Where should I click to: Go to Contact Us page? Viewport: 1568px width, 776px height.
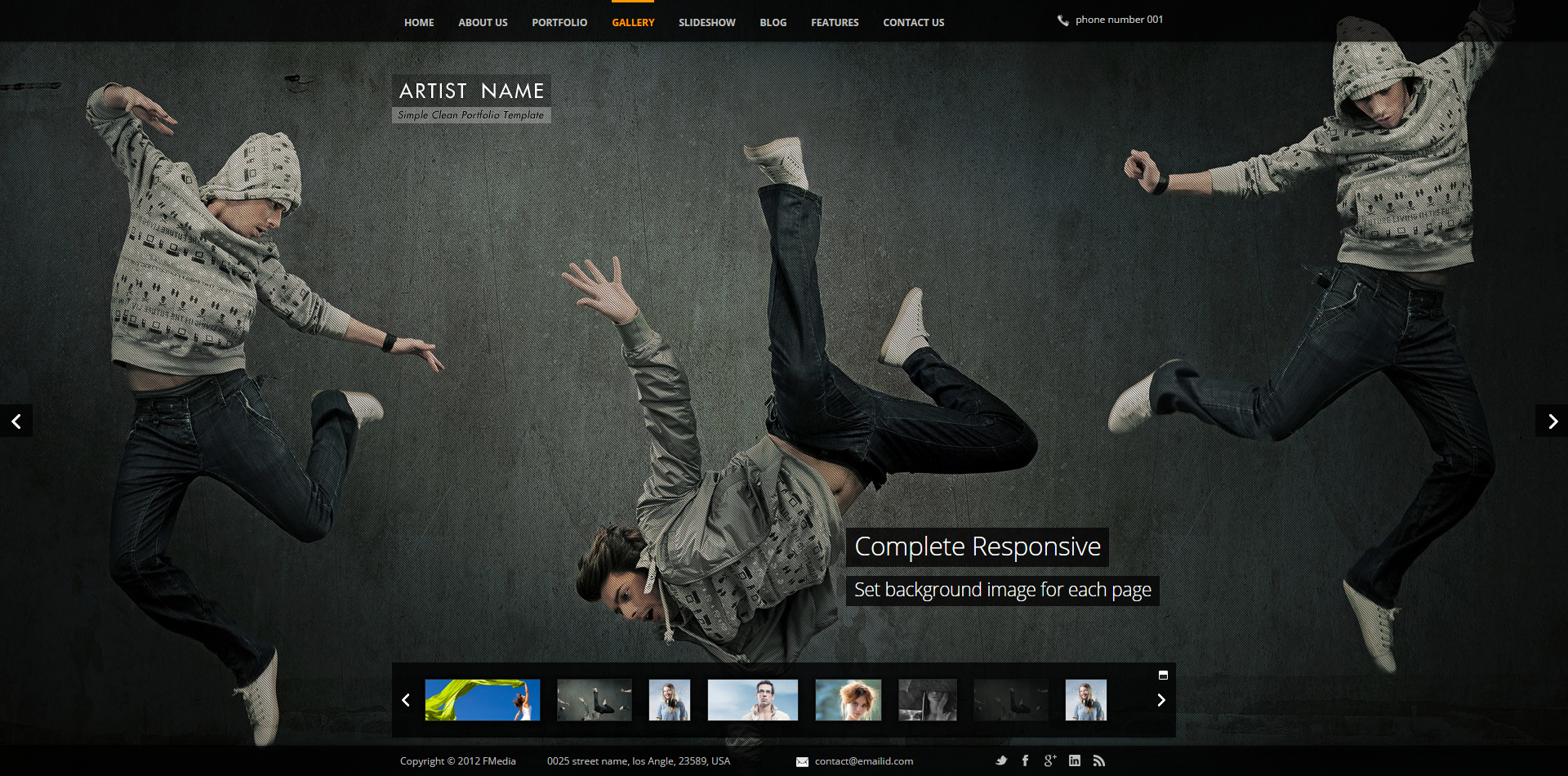[x=913, y=22]
